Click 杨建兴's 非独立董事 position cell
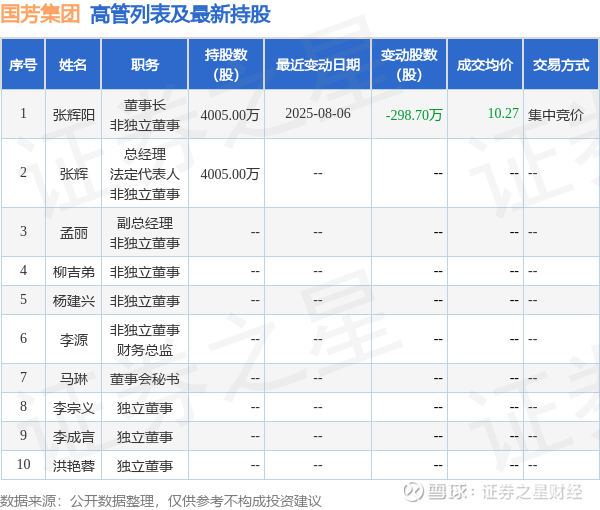 pyautogui.click(x=145, y=301)
